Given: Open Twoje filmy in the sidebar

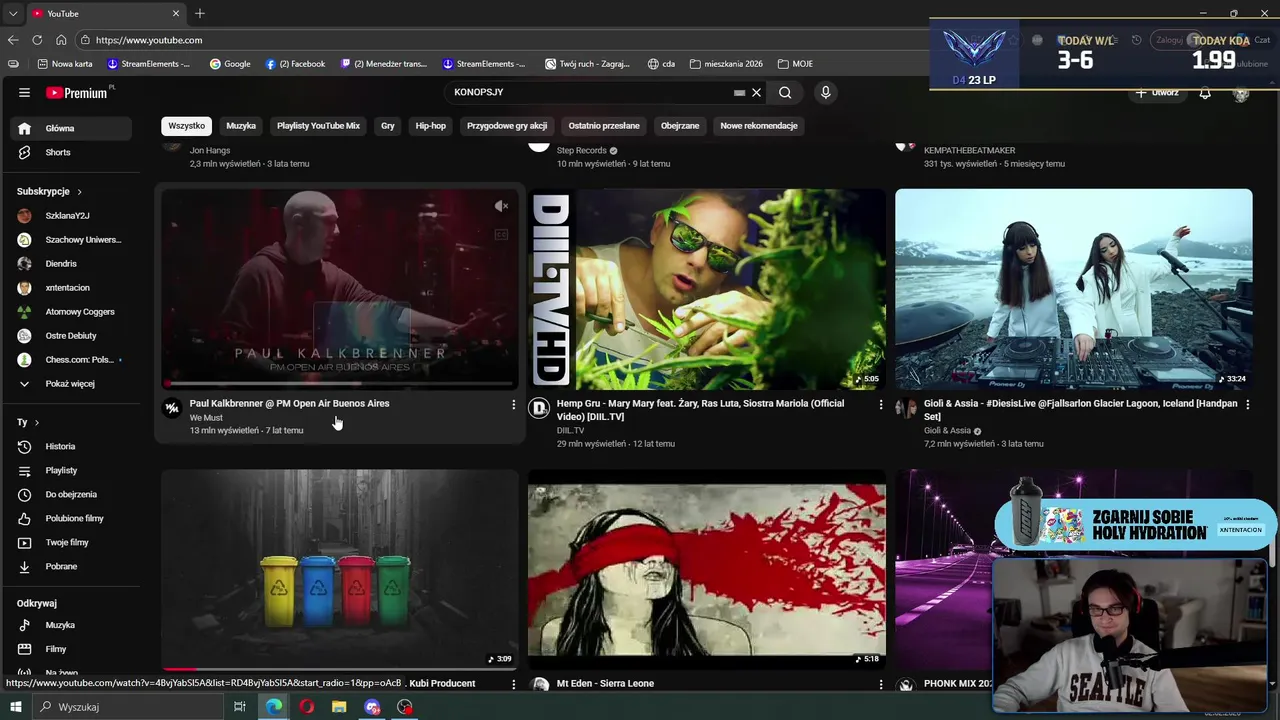Looking at the screenshot, I should click(71, 542).
